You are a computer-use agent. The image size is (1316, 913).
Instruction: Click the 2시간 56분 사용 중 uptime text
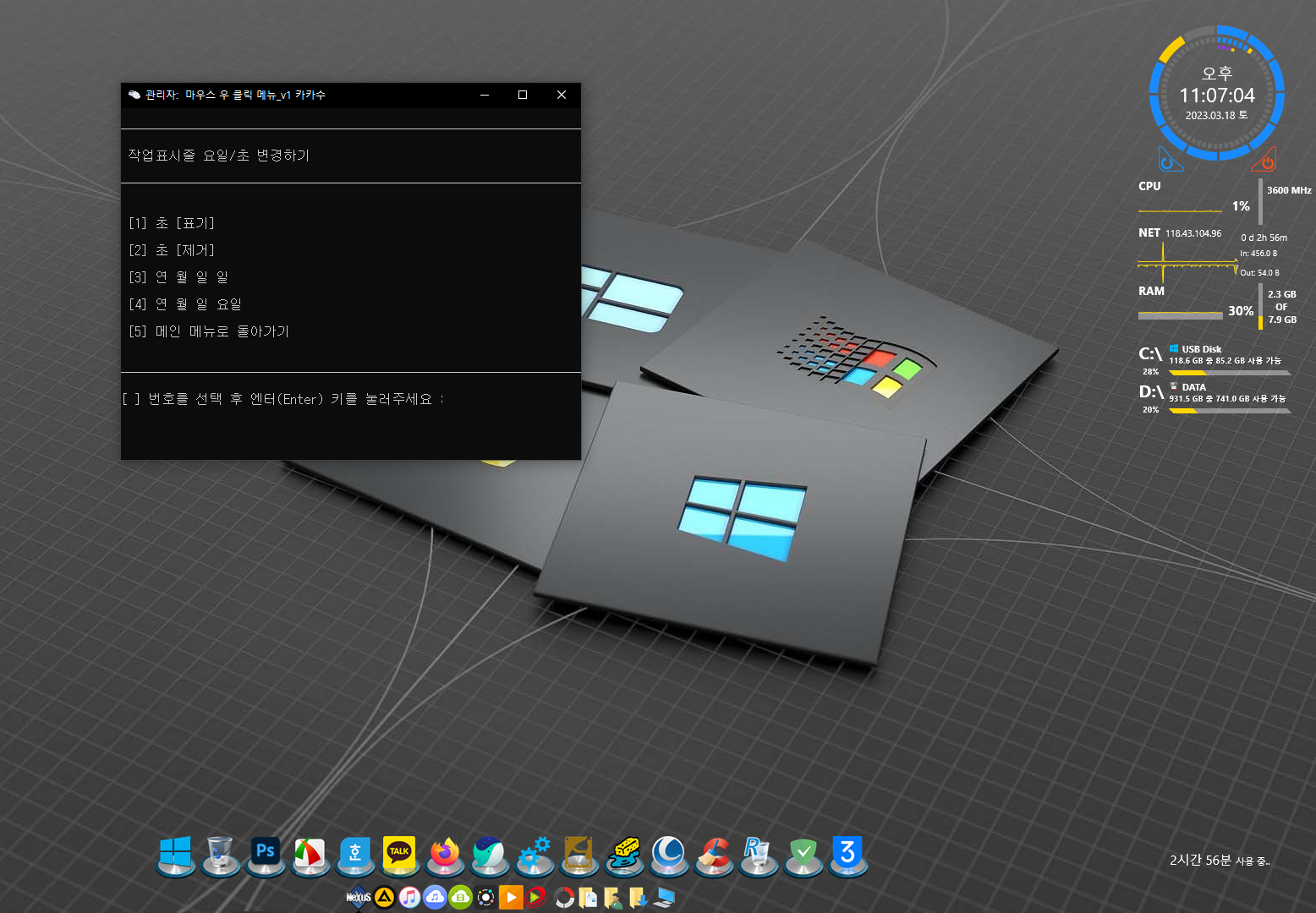[x=1220, y=860]
